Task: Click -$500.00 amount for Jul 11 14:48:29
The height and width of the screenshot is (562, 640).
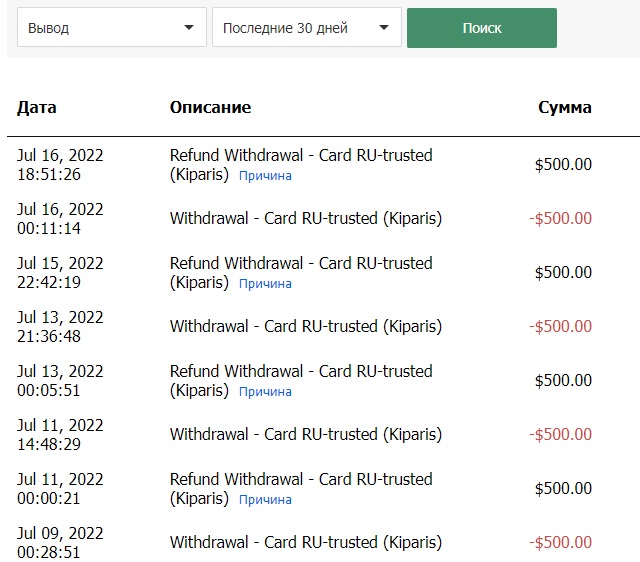Action: point(560,434)
